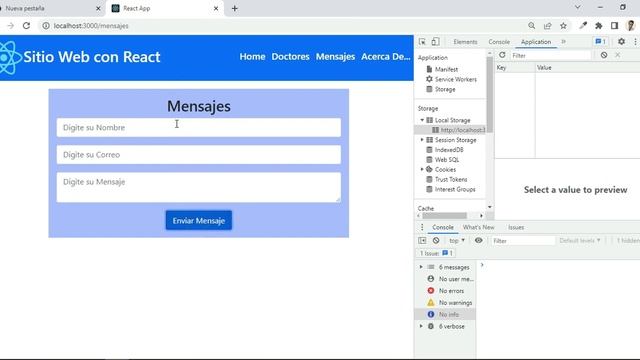Go to the Home page link
Image resolution: width=640 pixels, height=360 pixels.
pyautogui.click(x=252, y=57)
